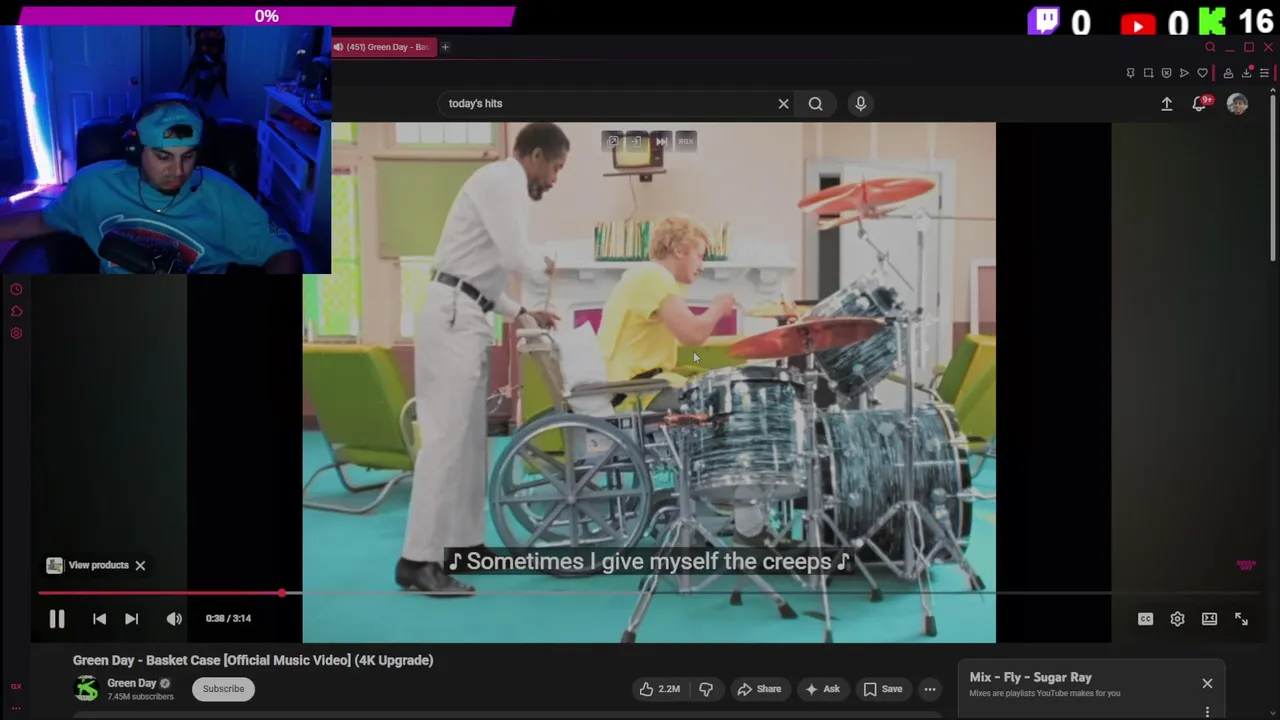Click the Twitch viewer count icon in overlay
1280x720 pixels.
click(1043, 21)
